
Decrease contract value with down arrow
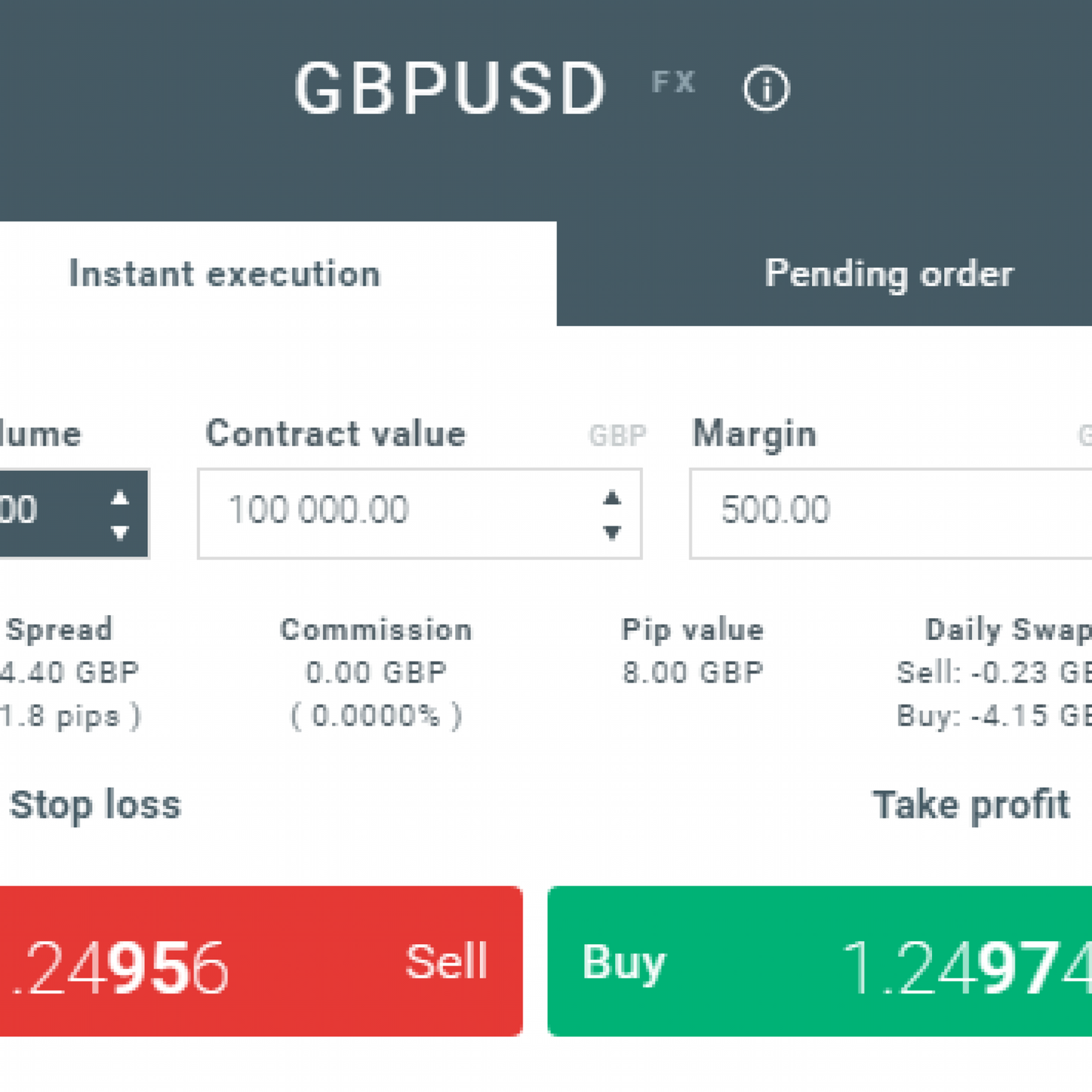612,532
